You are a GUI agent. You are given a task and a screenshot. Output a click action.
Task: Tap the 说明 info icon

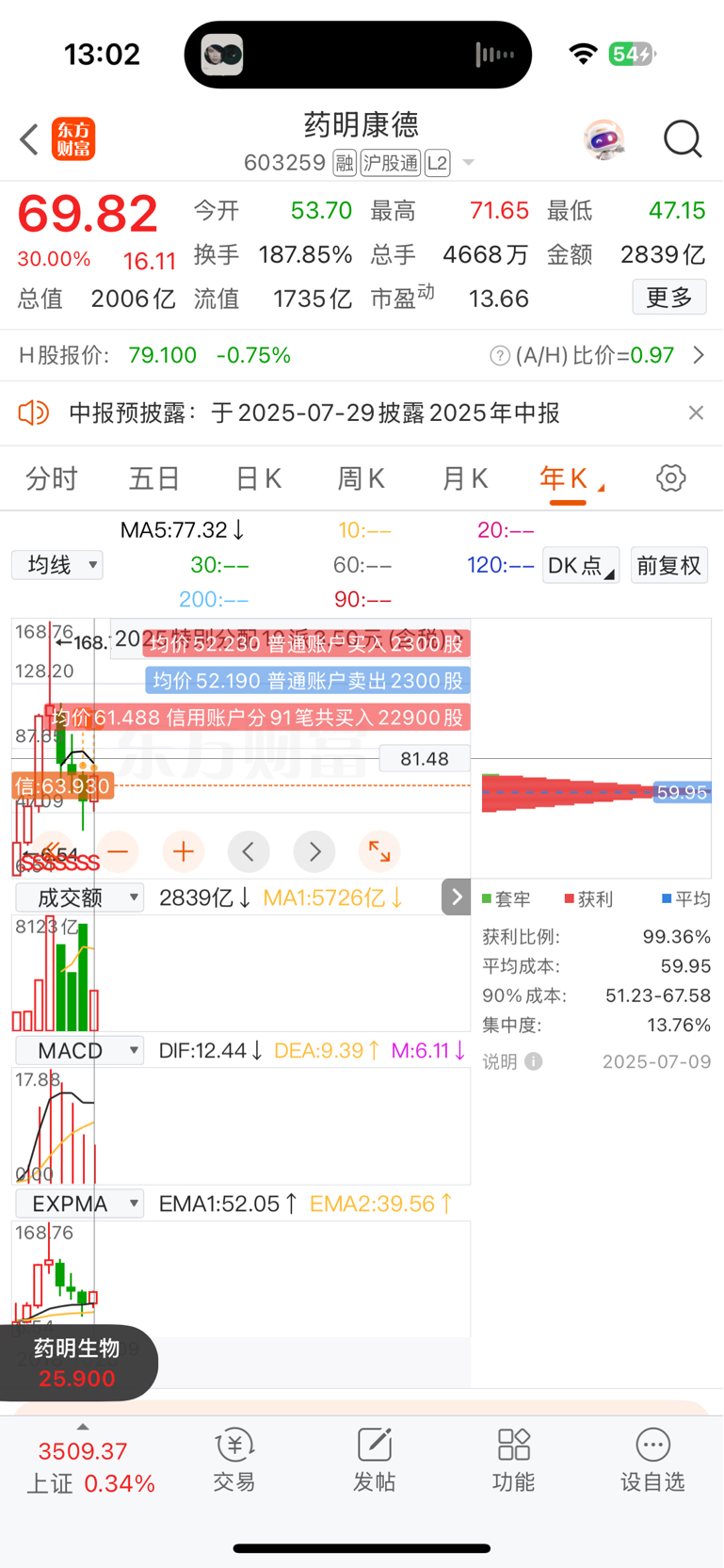pyautogui.click(x=534, y=1061)
